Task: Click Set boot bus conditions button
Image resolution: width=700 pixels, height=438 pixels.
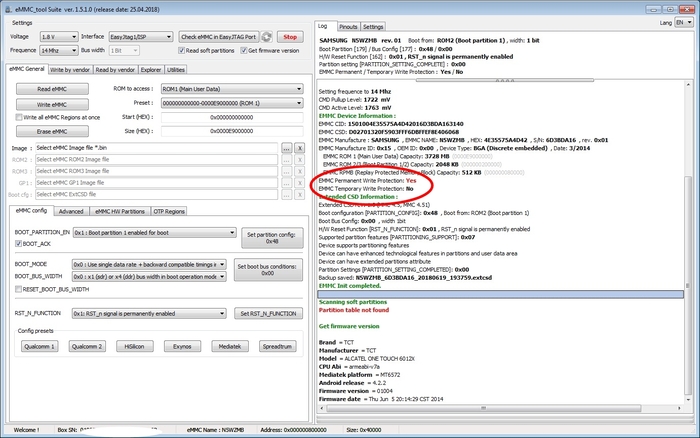Action: coord(268,270)
